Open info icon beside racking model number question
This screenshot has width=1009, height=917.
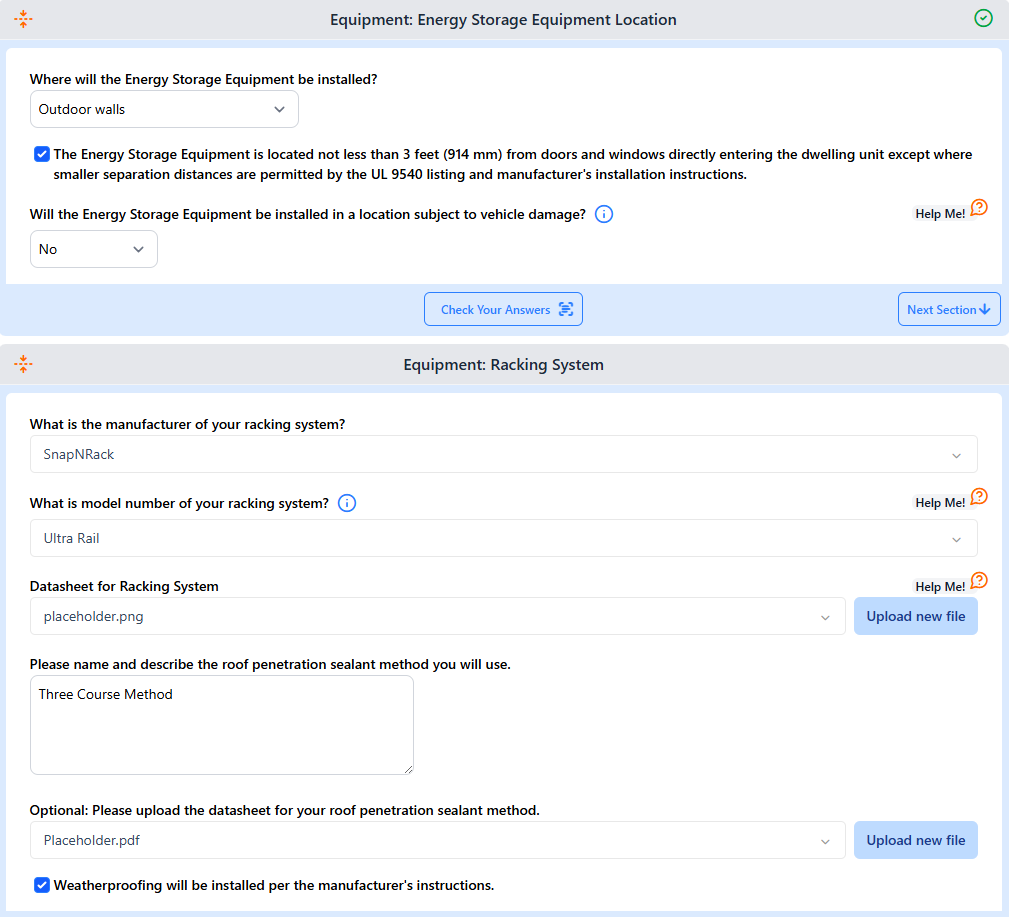[347, 503]
